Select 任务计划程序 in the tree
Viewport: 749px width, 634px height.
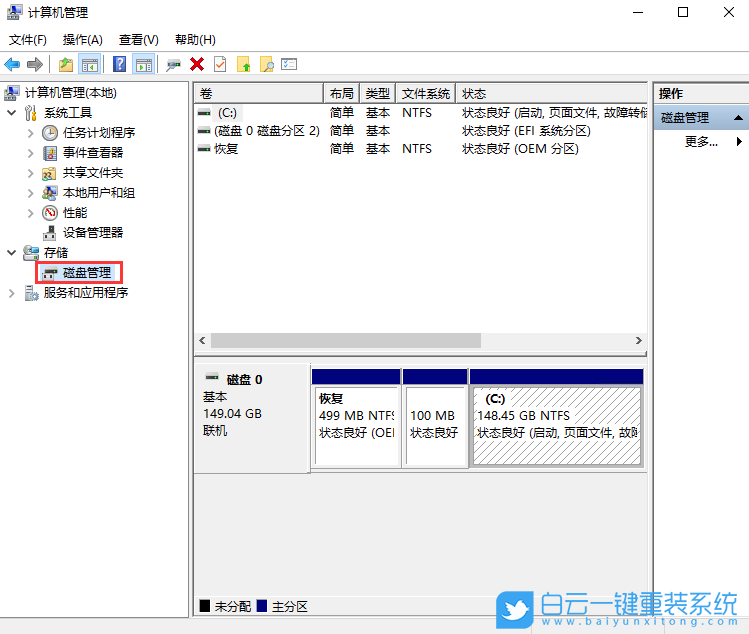[x=98, y=132]
